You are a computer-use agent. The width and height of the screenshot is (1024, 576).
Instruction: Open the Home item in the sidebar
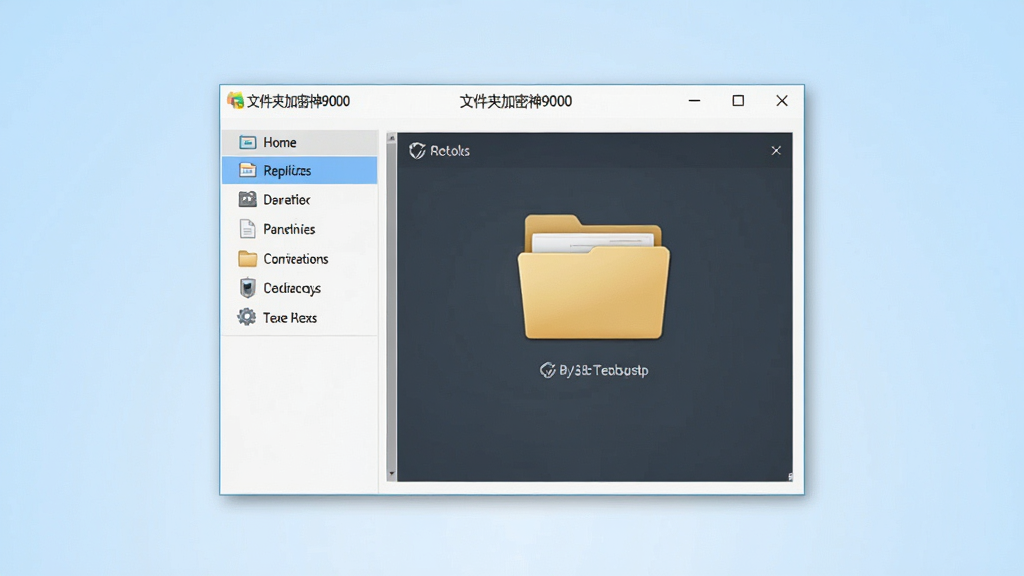click(300, 142)
